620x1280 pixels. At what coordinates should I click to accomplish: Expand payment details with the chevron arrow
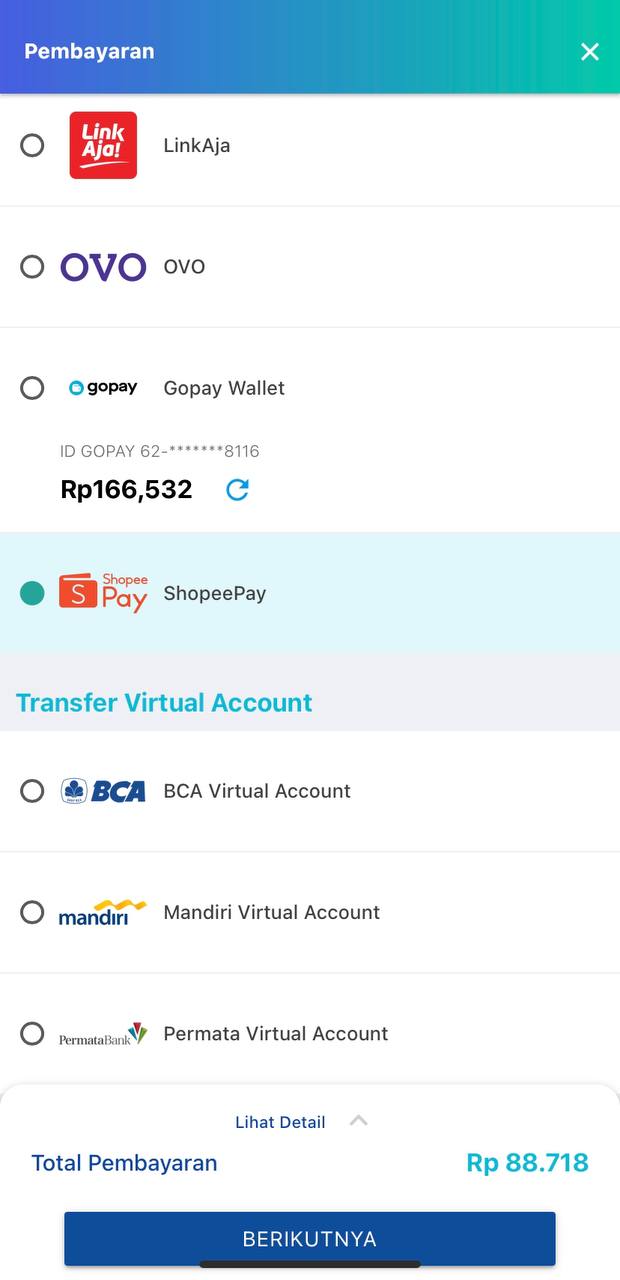pyautogui.click(x=358, y=1121)
